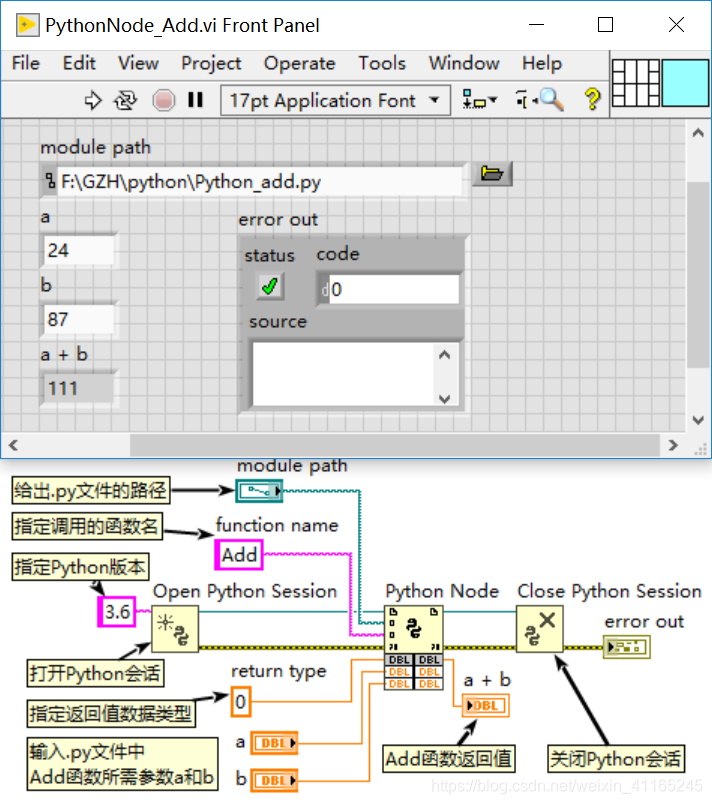712x804 pixels.
Task: Open the Tools menu
Action: [x=382, y=63]
